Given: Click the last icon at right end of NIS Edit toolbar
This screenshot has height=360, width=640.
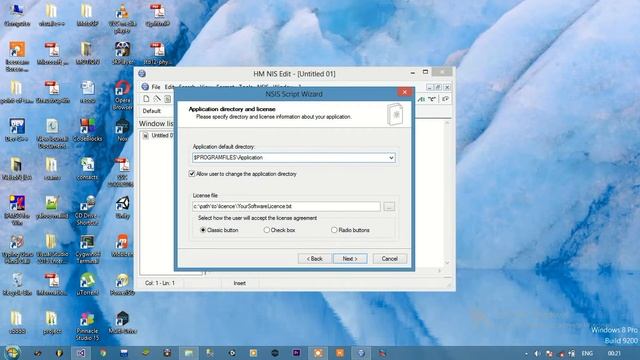Looking at the screenshot, I should (x=445, y=99).
